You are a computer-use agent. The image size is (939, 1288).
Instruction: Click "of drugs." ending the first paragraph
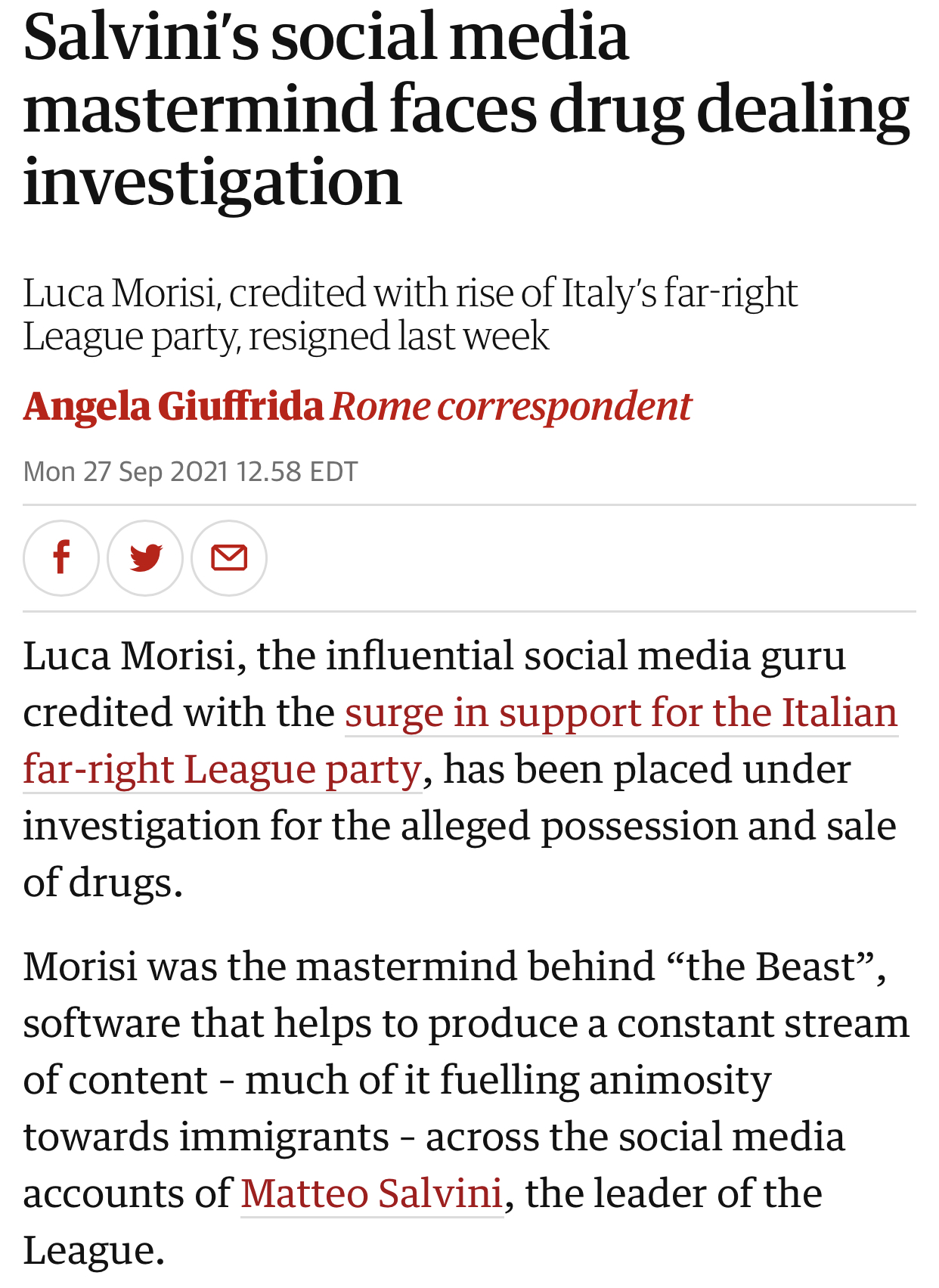[103, 883]
